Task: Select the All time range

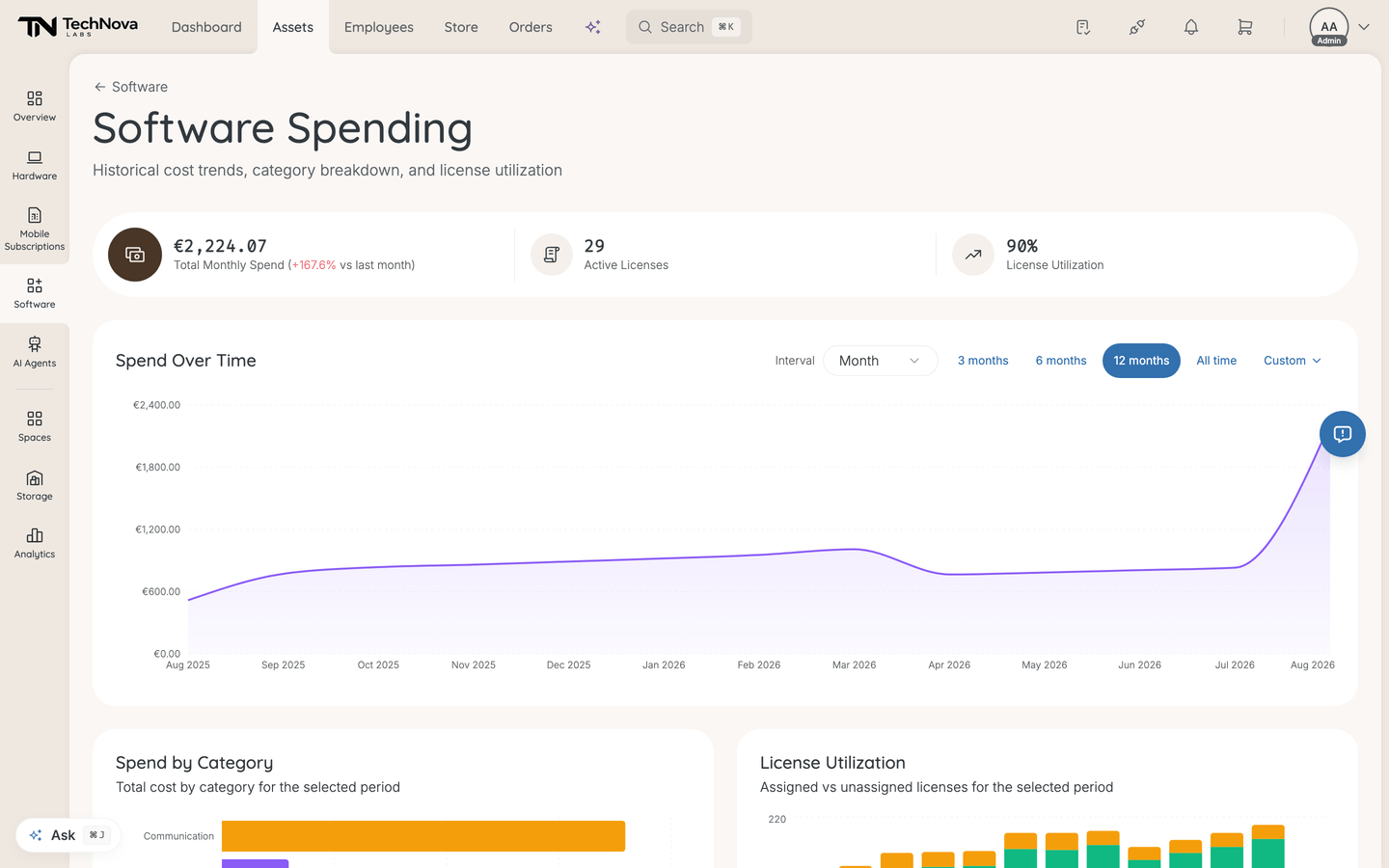Action: (x=1216, y=361)
